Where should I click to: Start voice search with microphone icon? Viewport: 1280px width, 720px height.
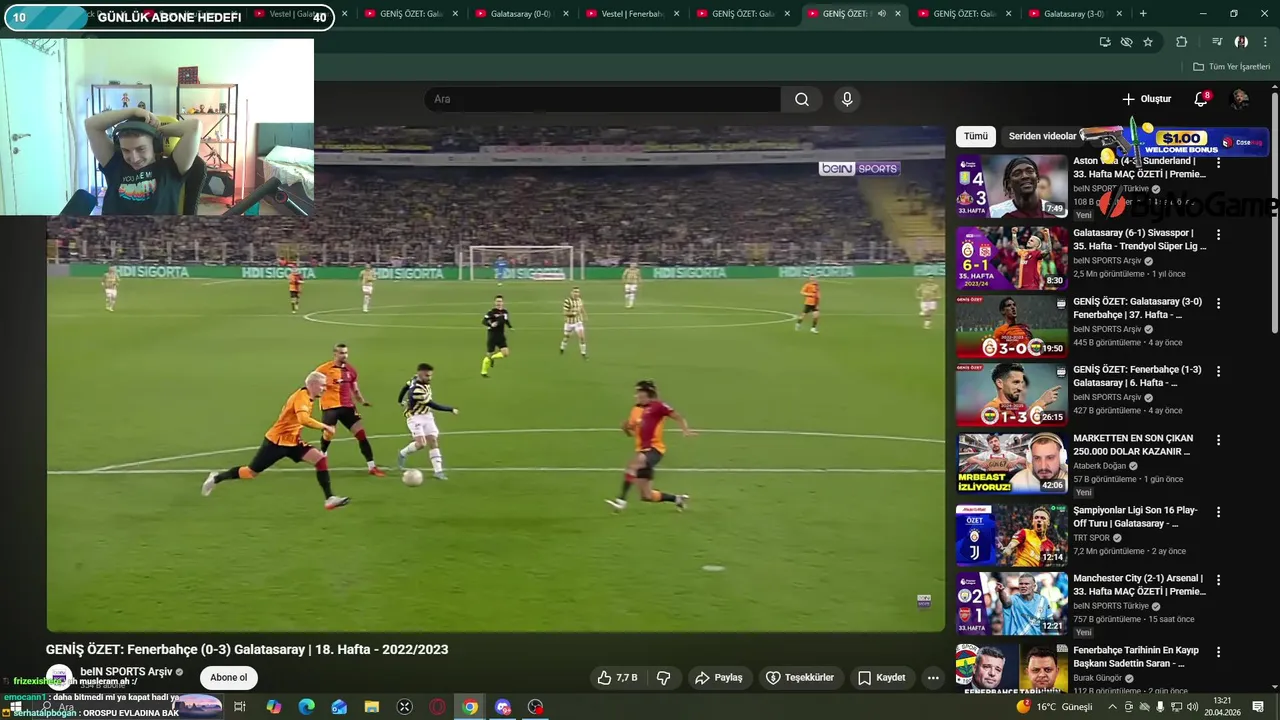click(847, 99)
